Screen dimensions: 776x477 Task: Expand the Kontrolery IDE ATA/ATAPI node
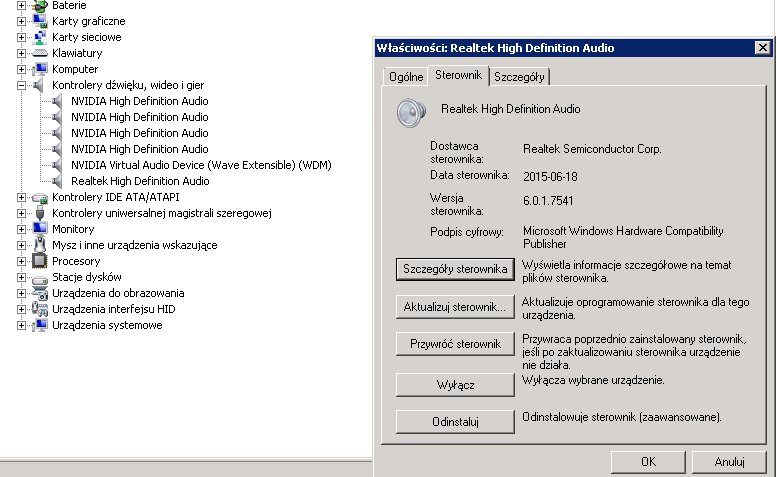(x=21, y=197)
